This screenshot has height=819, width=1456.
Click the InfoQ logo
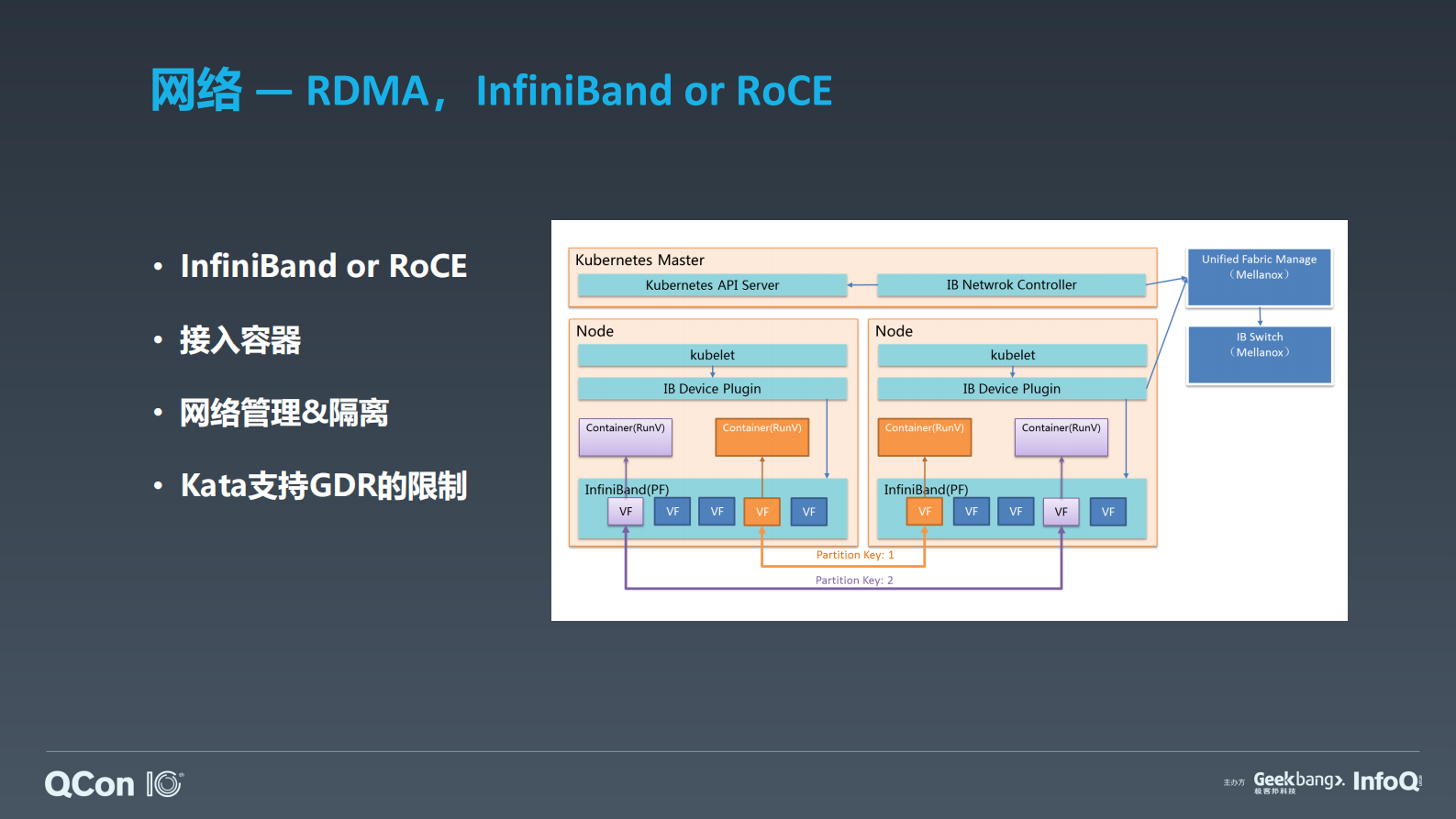coord(1386,781)
